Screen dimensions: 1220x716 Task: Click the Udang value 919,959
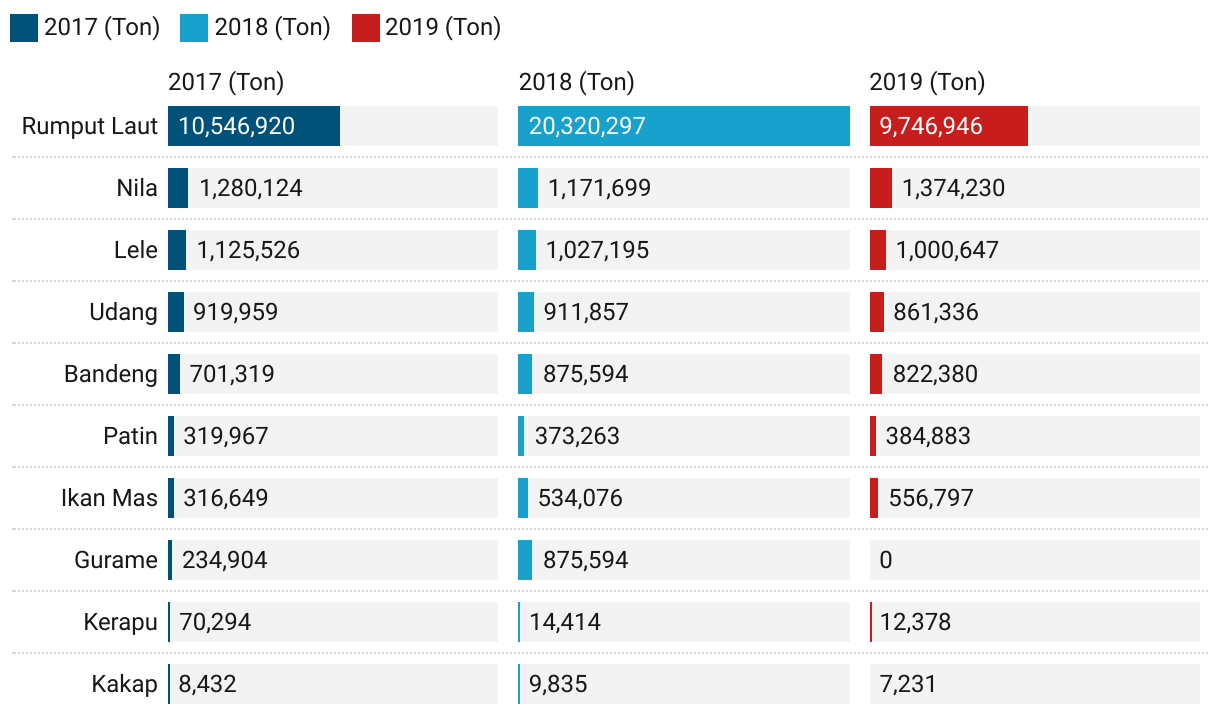(x=236, y=312)
